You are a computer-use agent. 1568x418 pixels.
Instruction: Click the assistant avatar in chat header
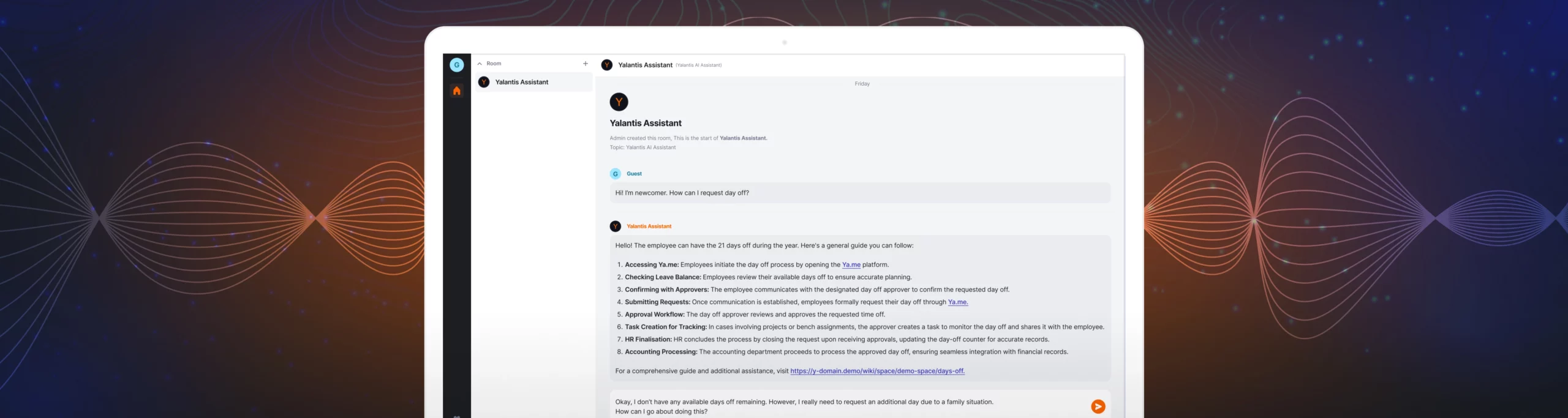[606, 64]
